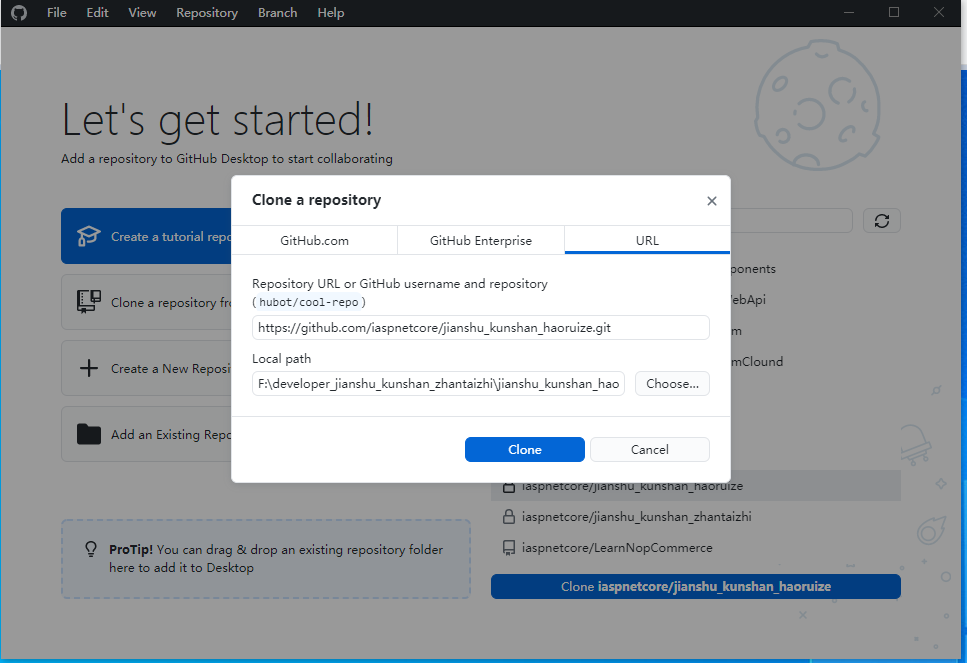This screenshot has height=663, width=967.
Task: Click the plus icon for new repository
Action: [x=89, y=368]
